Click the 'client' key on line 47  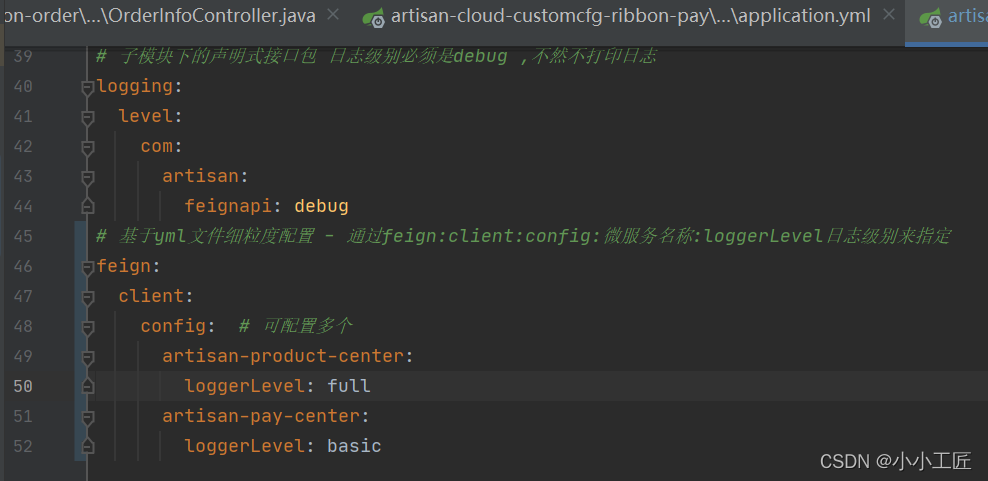pos(151,296)
